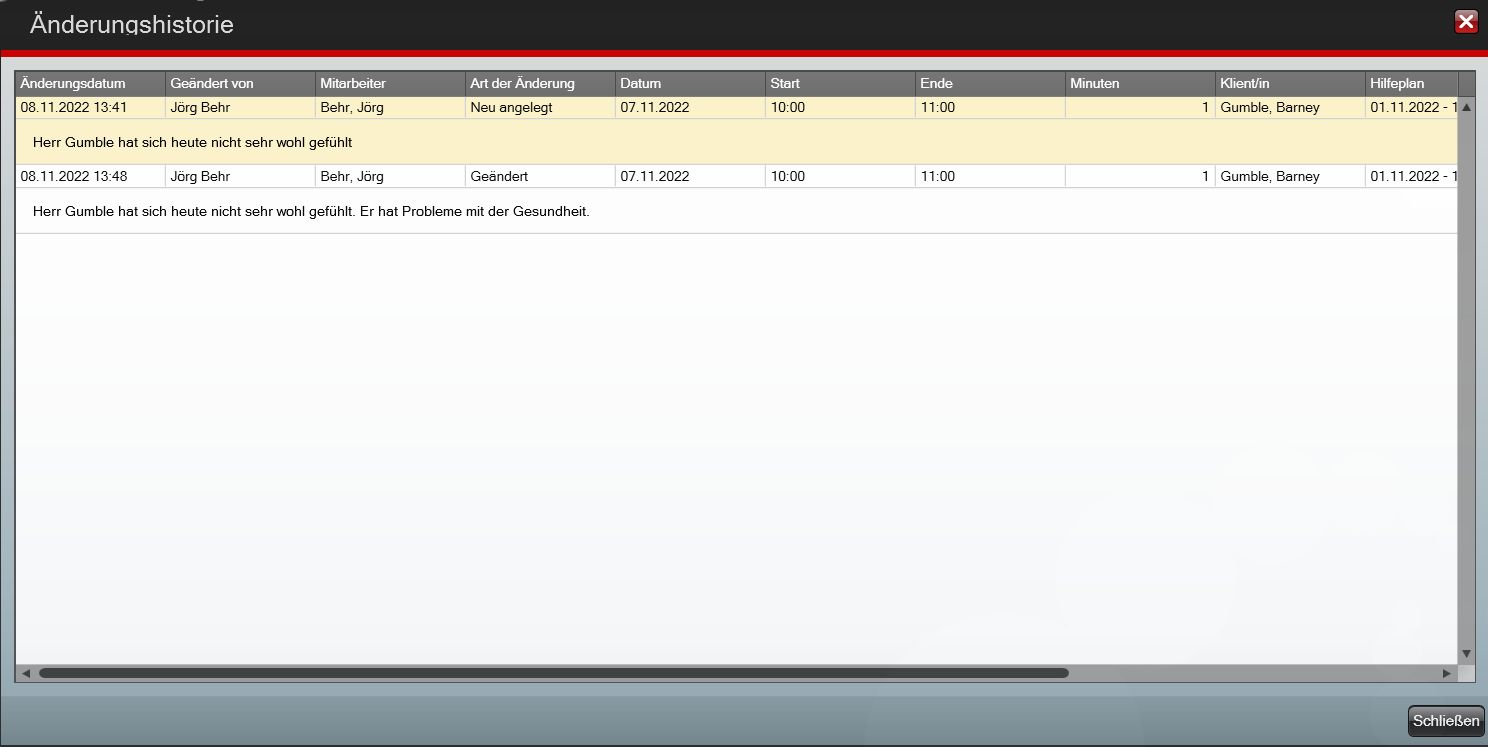Screen dimensions: 1488x747
Task: Sort by Änderungsdatum column header
Action: tap(90, 84)
